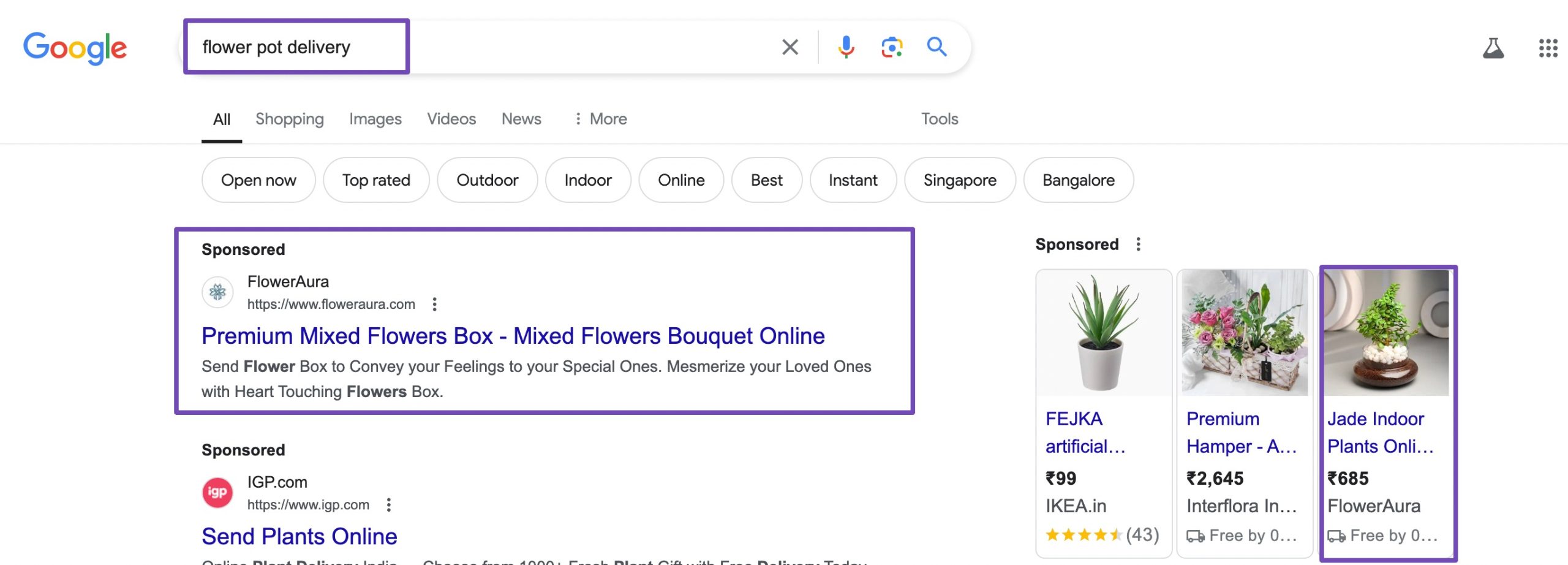Open Jade Indoor Plants thumbnail
1568x565 pixels.
1387,333
